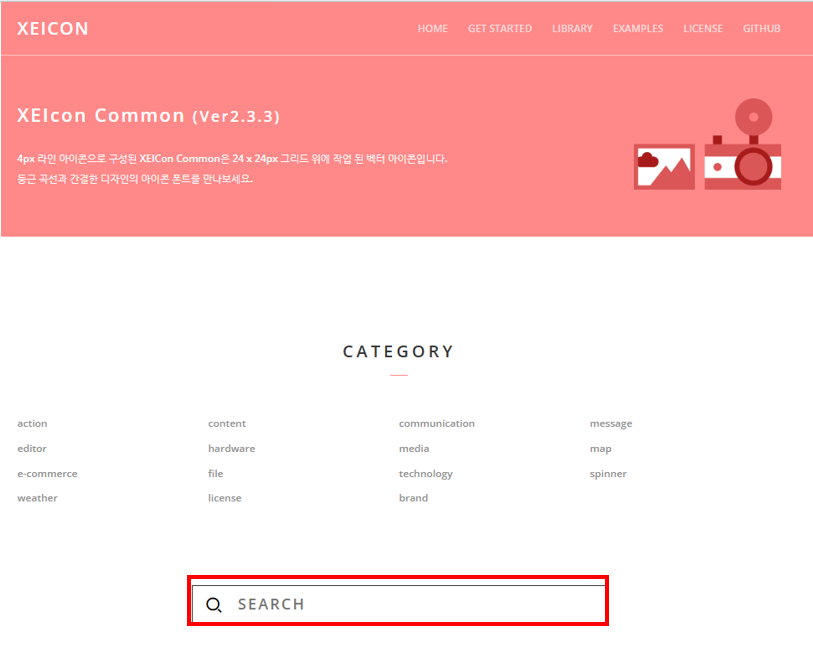Select the weather category
813x650 pixels.
tap(37, 498)
